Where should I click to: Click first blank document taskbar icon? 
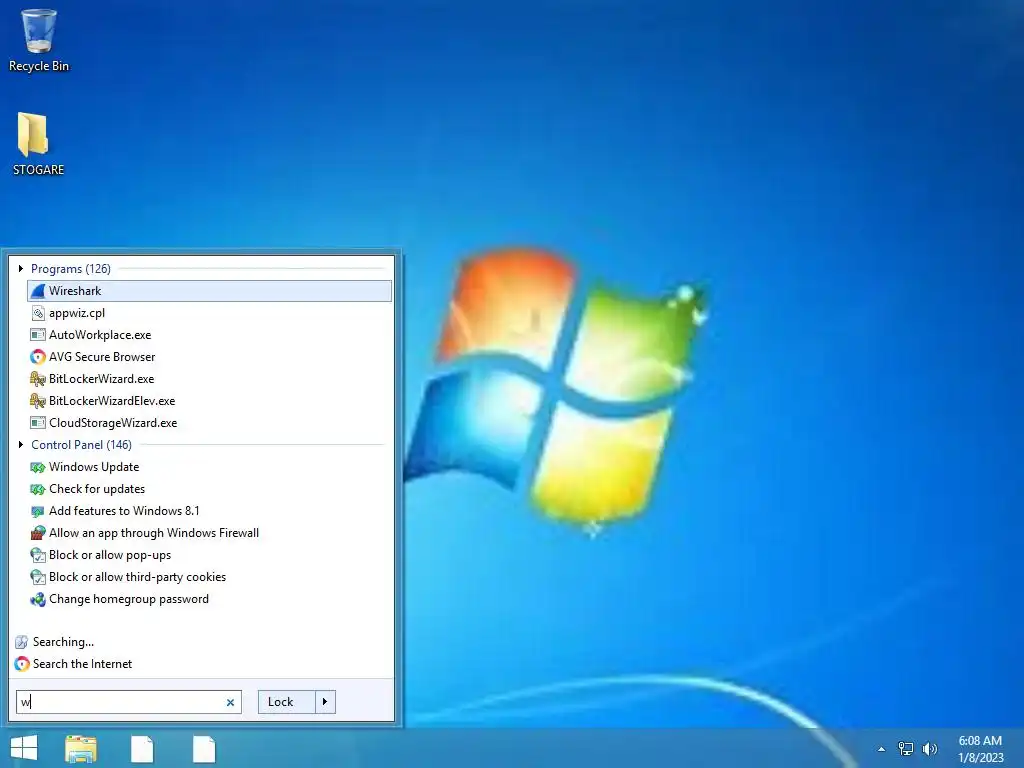[x=142, y=749]
